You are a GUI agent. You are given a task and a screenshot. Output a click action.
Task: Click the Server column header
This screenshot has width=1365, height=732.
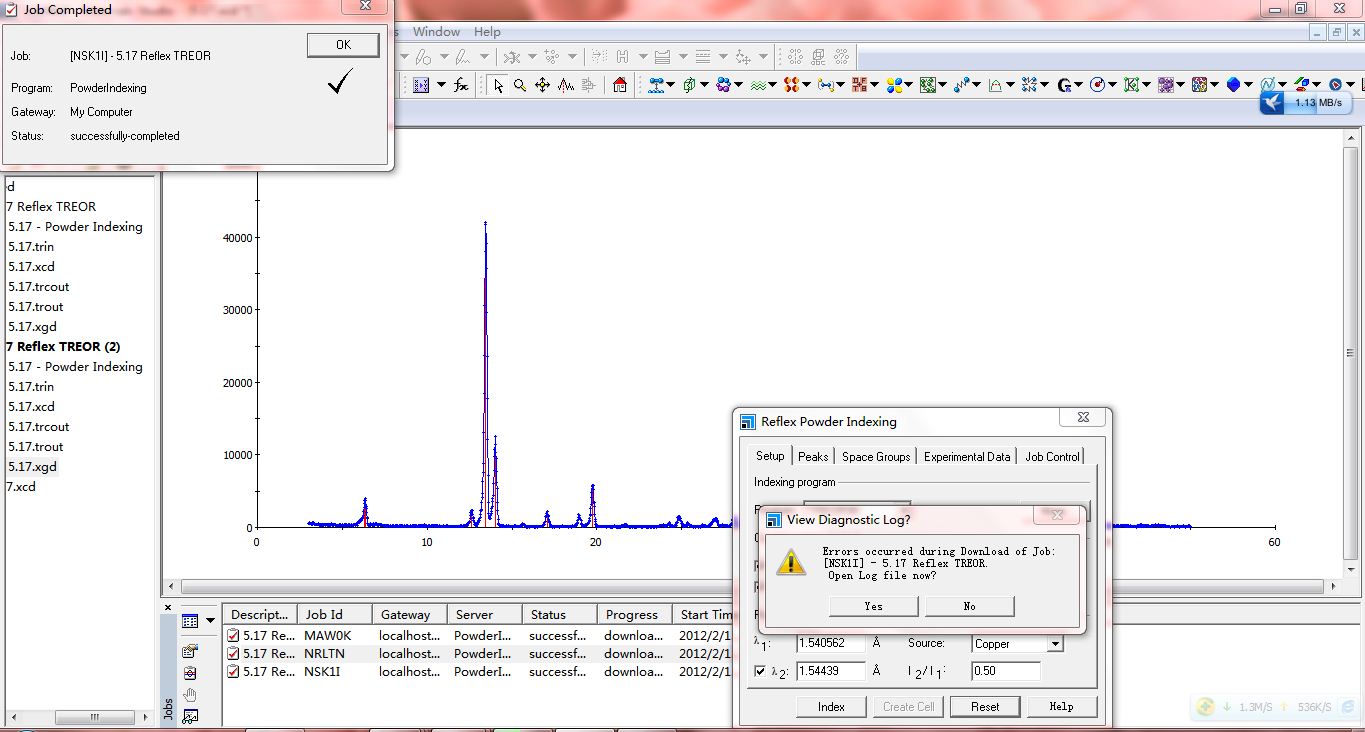click(x=485, y=615)
